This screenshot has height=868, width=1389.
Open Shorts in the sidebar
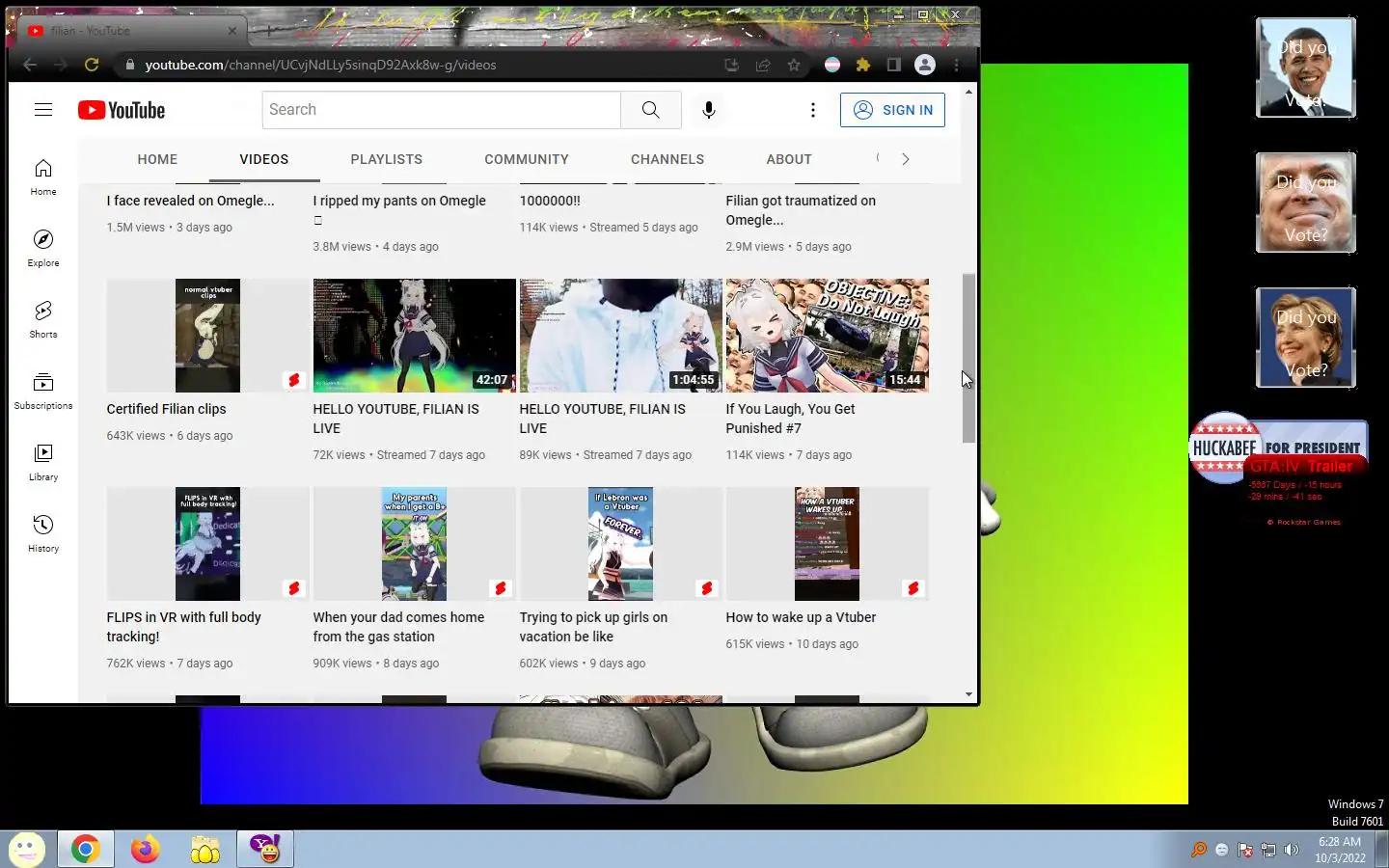(43, 320)
